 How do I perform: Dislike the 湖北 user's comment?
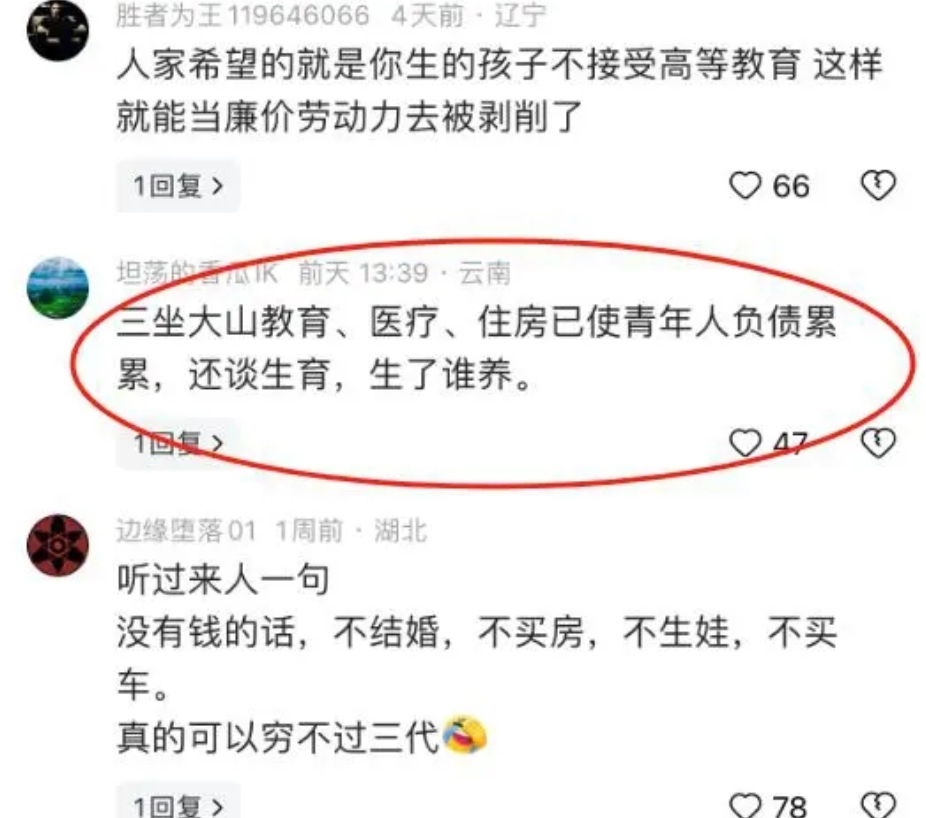pos(878,805)
